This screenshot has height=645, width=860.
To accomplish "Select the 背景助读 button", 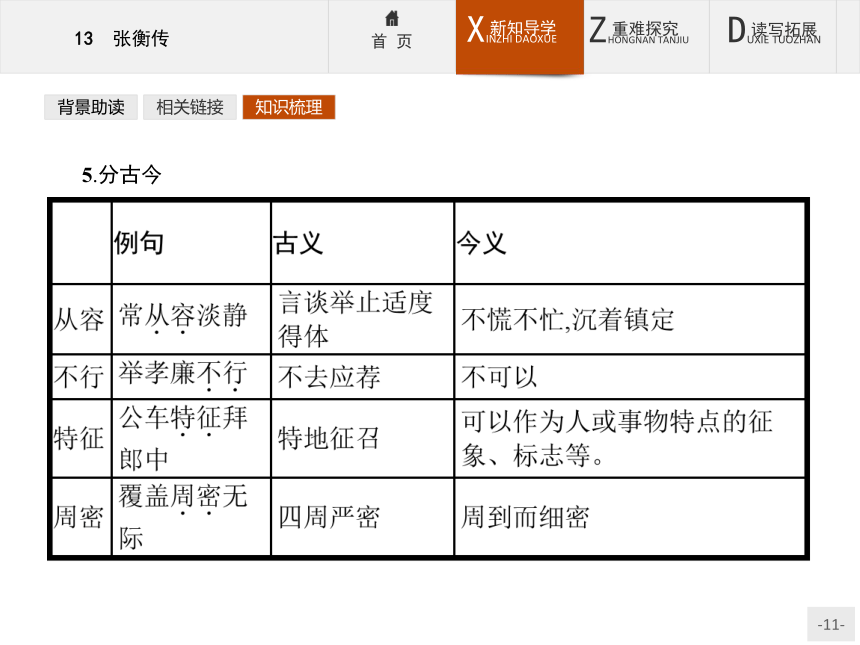I will 91,107.
